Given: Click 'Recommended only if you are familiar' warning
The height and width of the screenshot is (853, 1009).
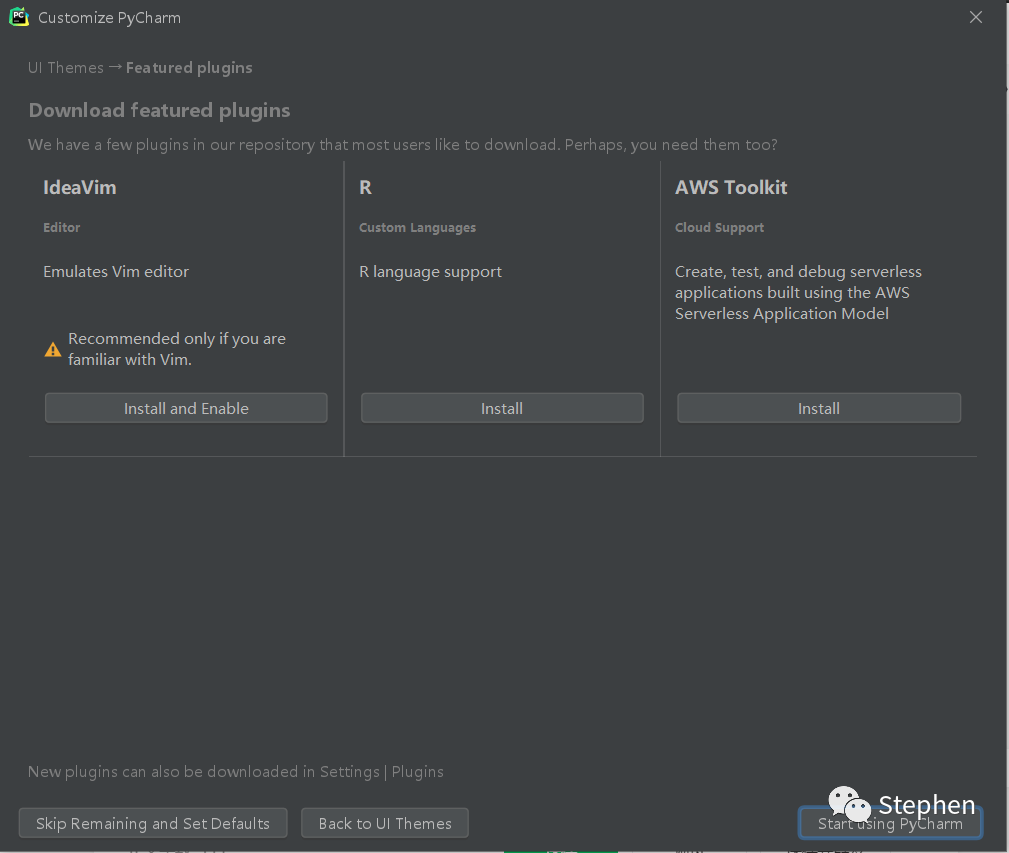Looking at the screenshot, I should click(177, 349).
